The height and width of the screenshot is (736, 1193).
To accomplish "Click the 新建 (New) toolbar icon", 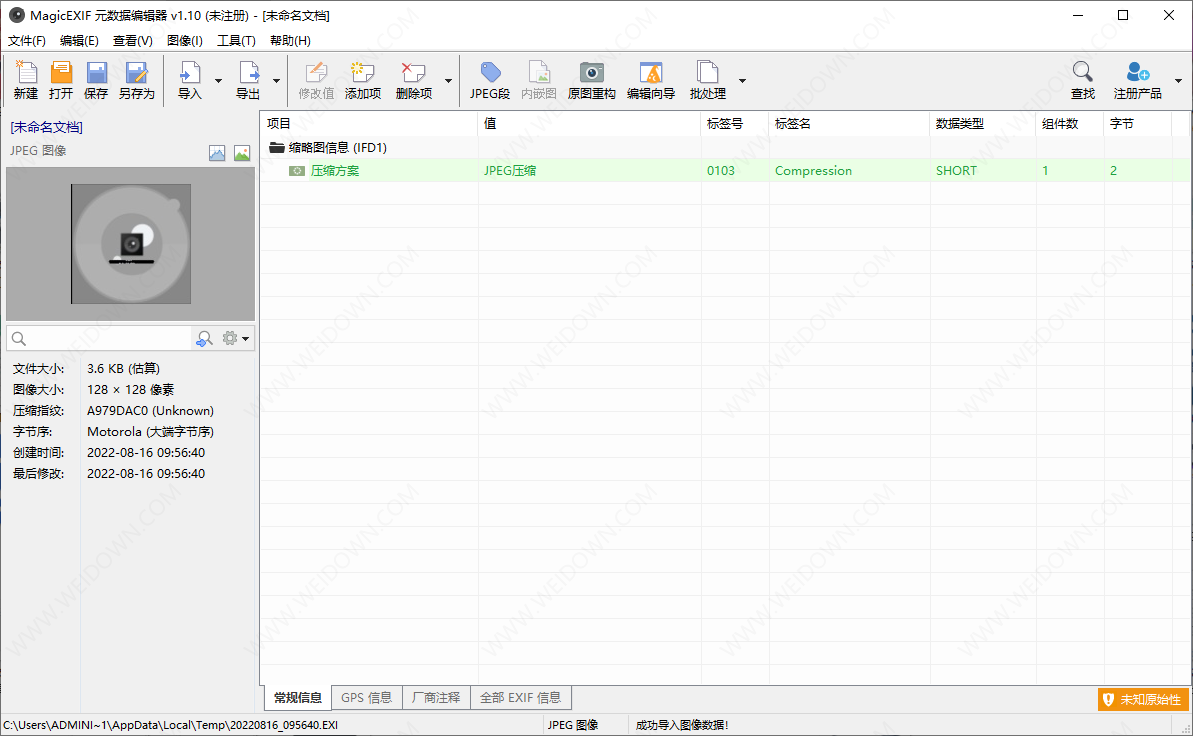I will 26,72.
